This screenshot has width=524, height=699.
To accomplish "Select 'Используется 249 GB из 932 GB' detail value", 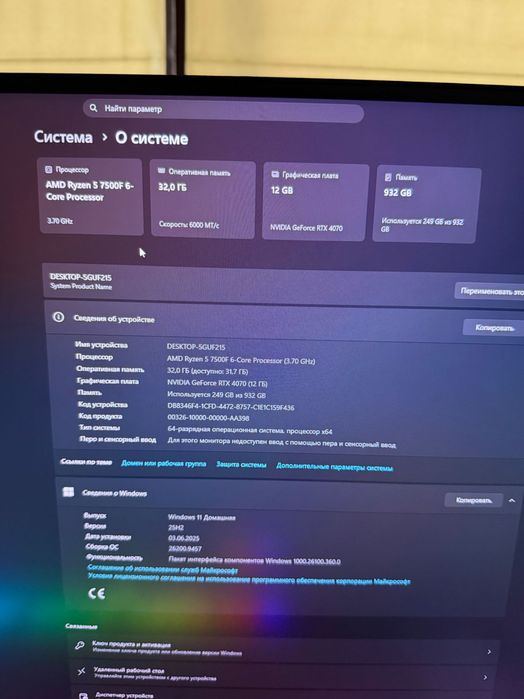I will [x=216, y=395].
